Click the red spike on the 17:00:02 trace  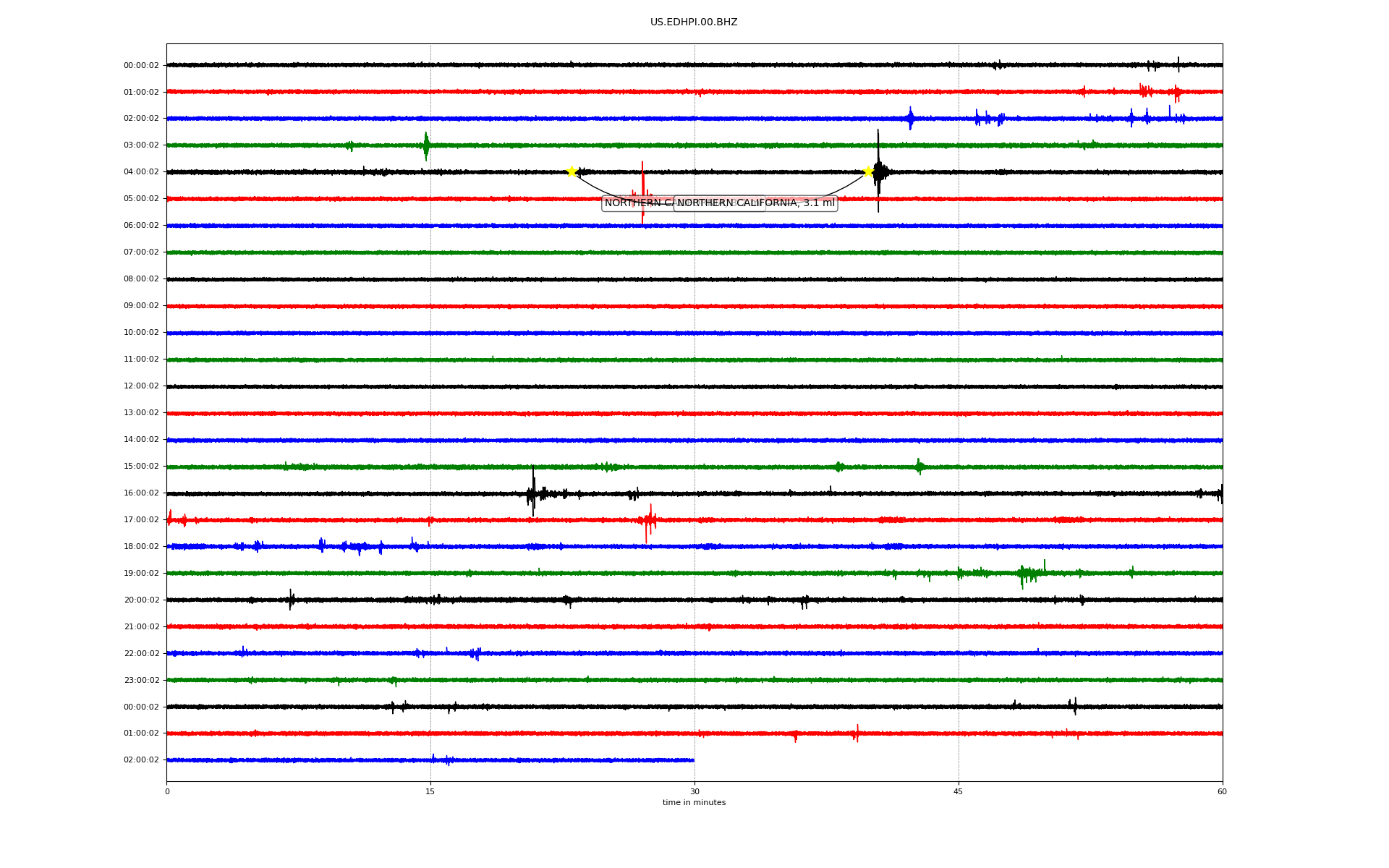point(648,521)
